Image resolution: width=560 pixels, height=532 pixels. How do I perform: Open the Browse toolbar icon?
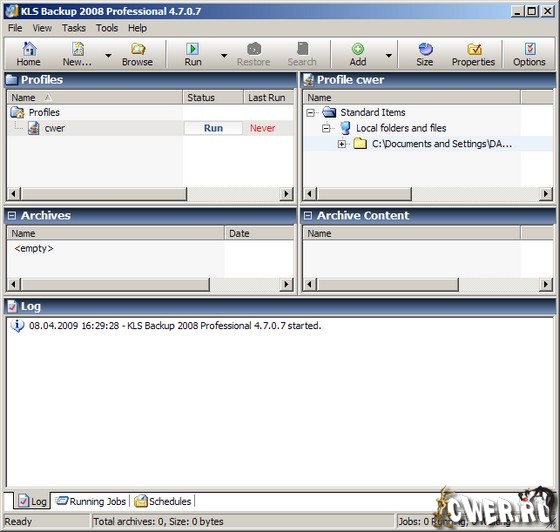138,49
